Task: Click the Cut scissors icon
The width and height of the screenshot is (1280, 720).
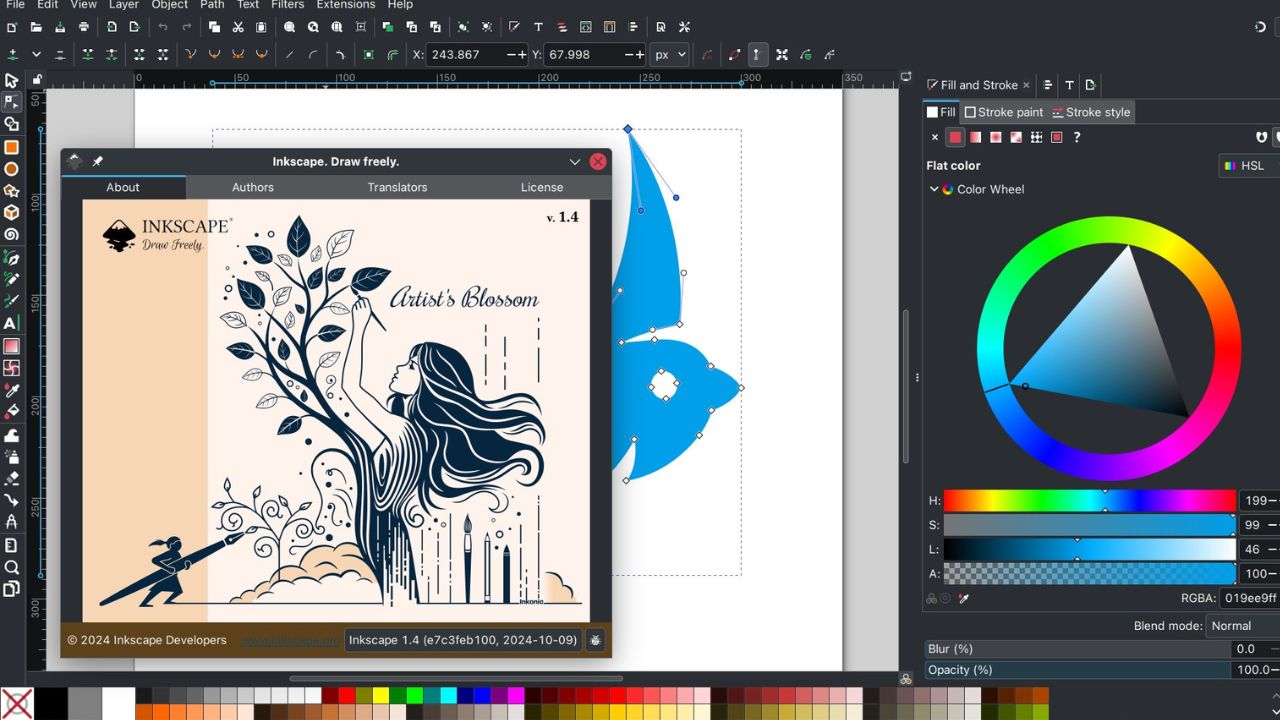Action: (238, 27)
